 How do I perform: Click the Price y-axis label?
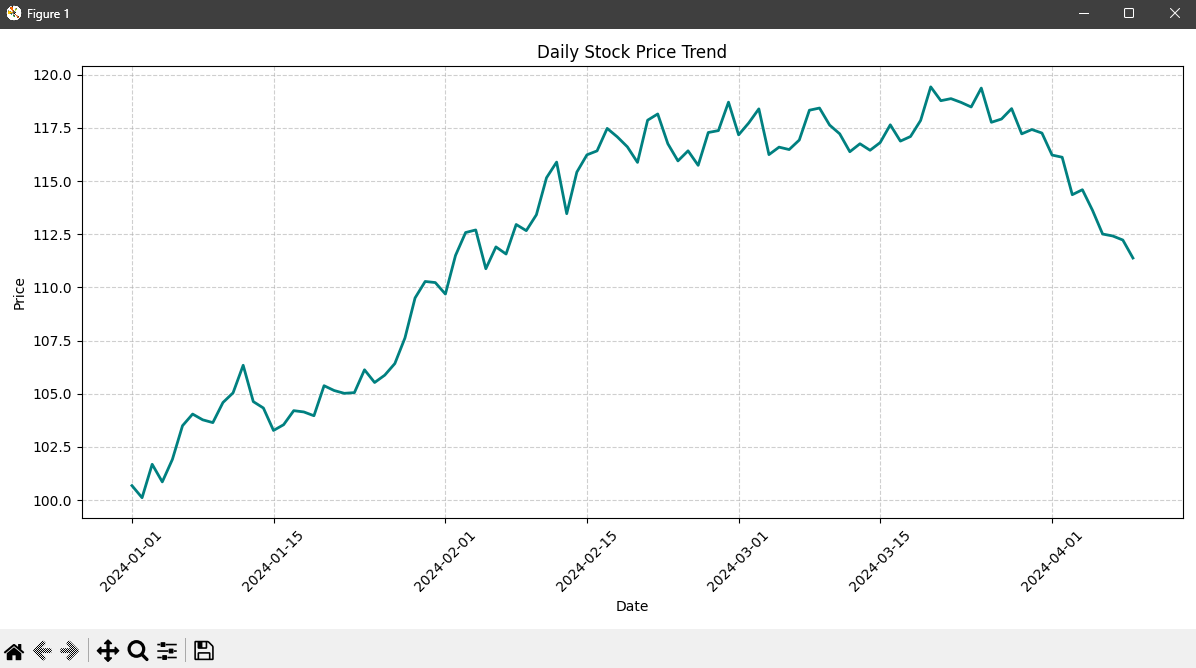point(19,294)
